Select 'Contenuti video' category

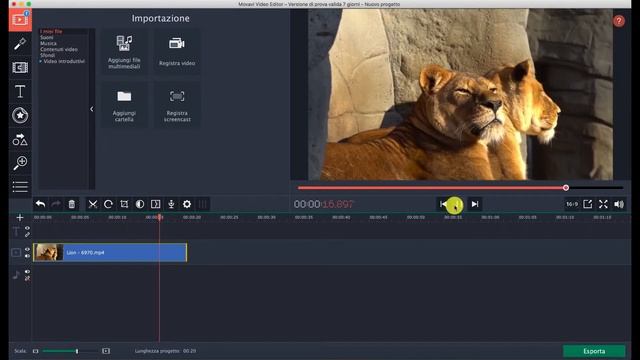pos(59,49)
